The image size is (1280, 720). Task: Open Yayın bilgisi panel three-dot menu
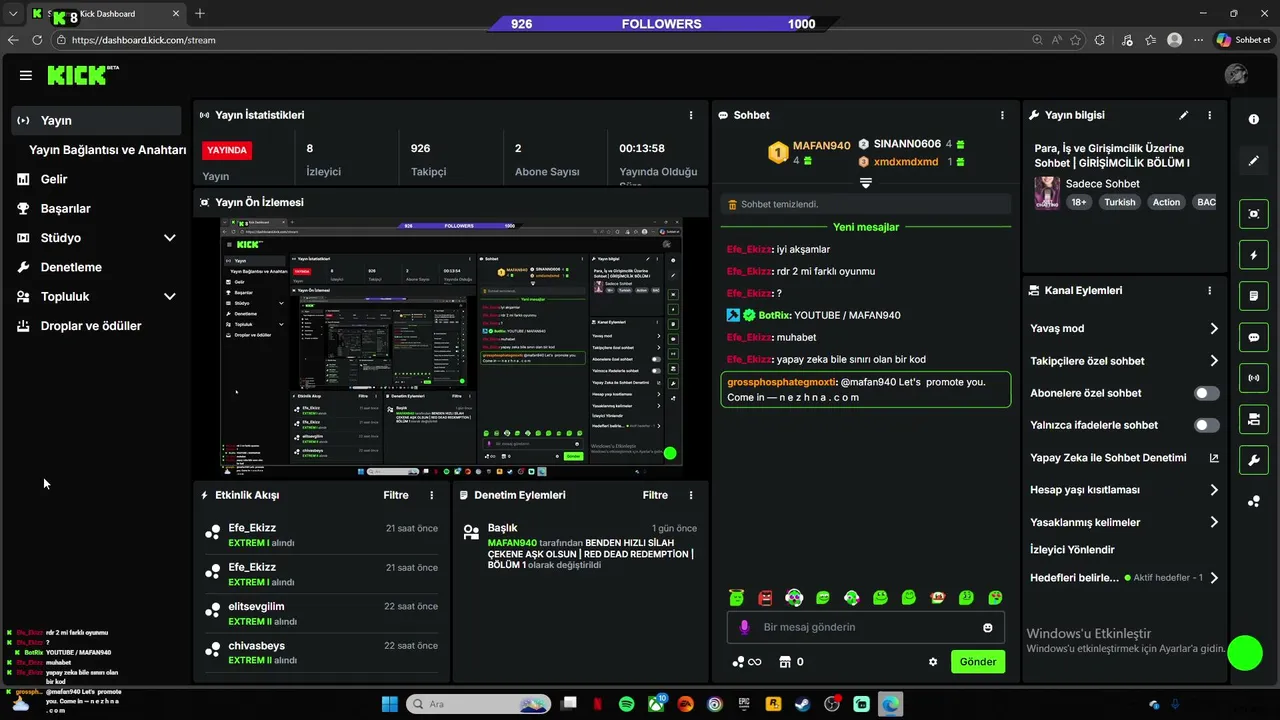coord(1209,115)
